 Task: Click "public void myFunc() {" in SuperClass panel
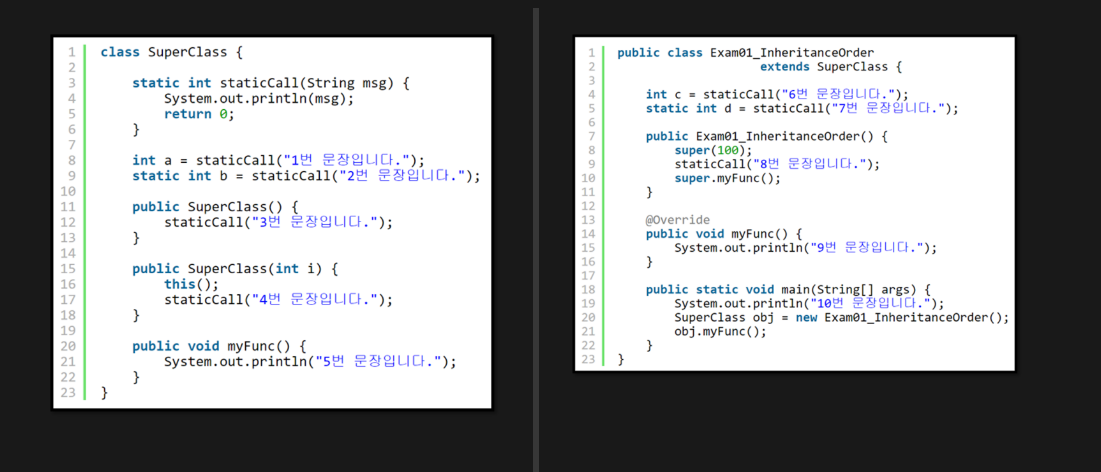[220, 346]
